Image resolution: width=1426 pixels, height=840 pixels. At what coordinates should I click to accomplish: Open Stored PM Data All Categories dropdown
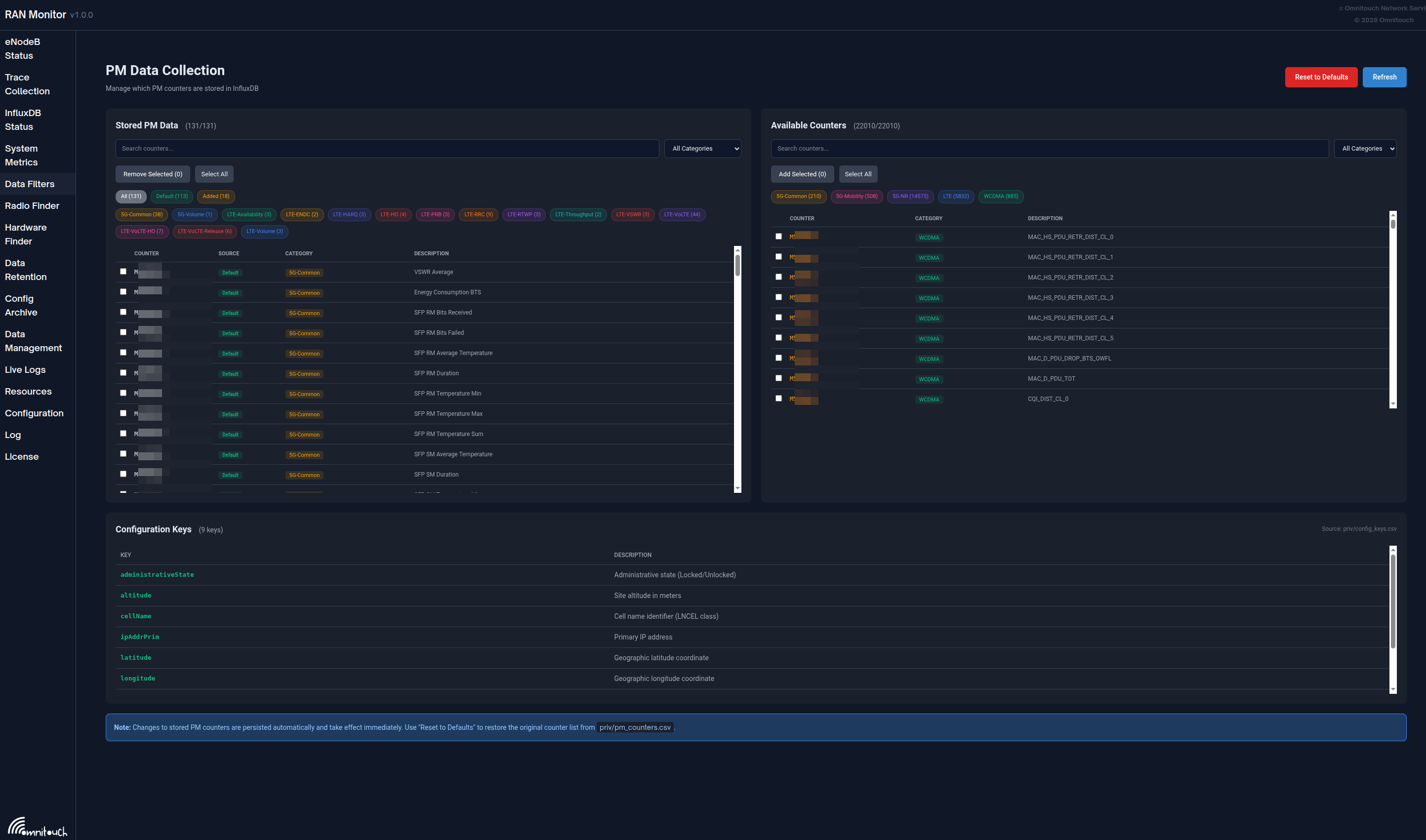click(x=702, y=148)
